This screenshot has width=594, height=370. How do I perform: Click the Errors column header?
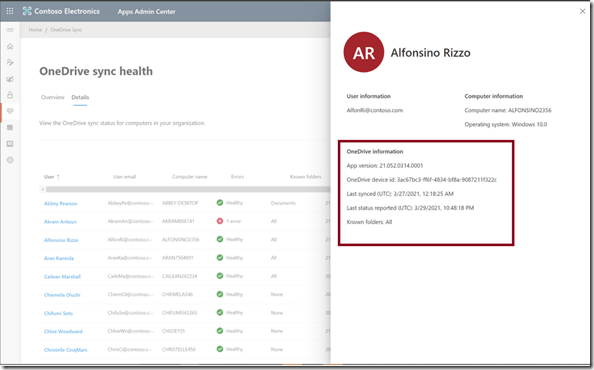click(x=238, y=177)
